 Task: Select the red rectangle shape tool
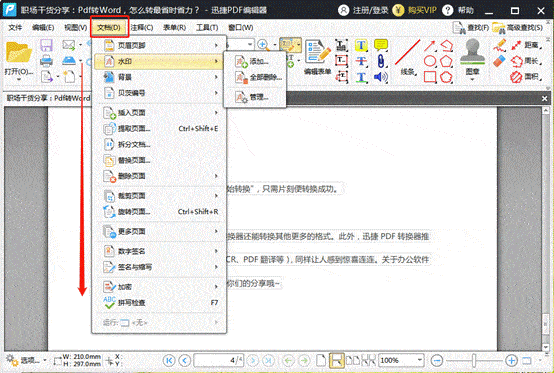pyautogui.click(x=430, y=77)
